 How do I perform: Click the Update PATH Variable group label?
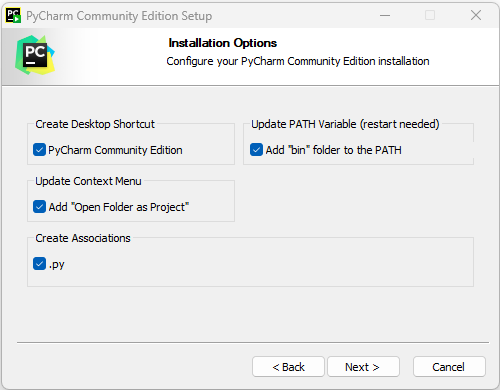tap(345, 124)
